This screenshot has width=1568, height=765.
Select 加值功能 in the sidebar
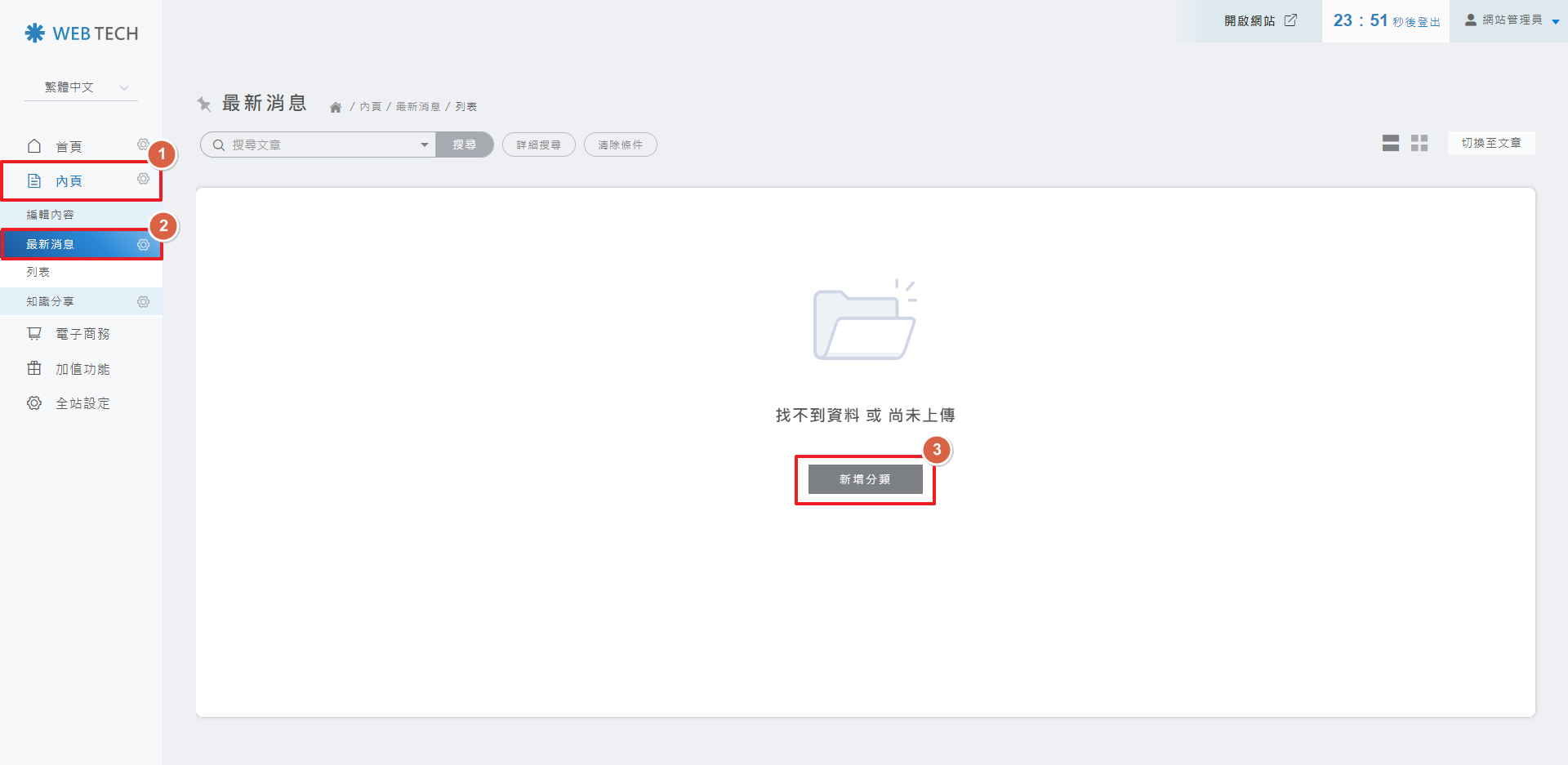pyautogui.click(x=82, y=369)
